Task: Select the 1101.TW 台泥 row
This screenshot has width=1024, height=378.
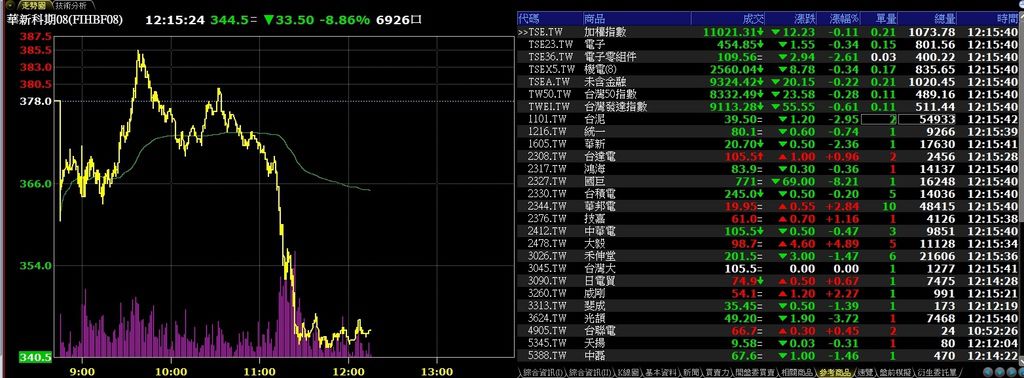Action: pyautogui.click(x=768, y=119)
